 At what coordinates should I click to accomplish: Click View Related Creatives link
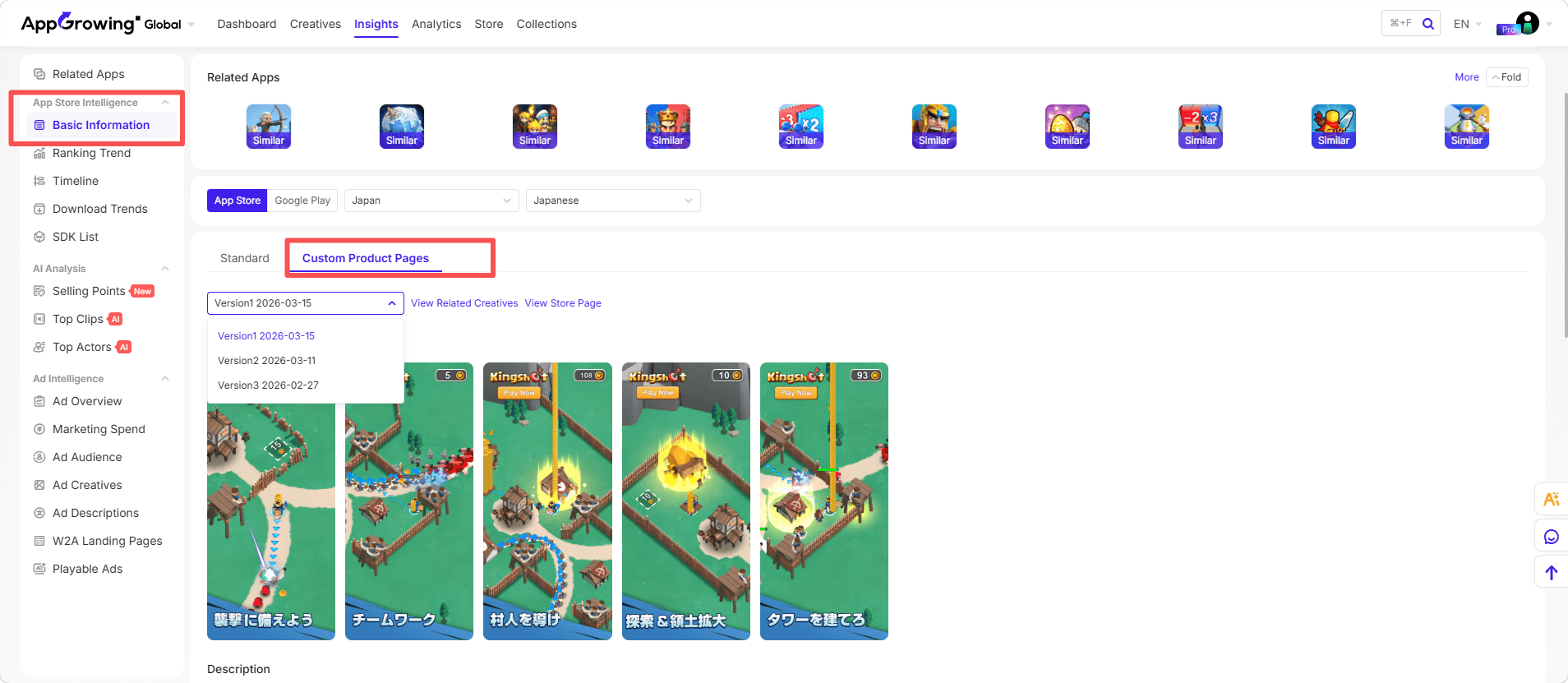pyautogui.click(x=464, y=303)
